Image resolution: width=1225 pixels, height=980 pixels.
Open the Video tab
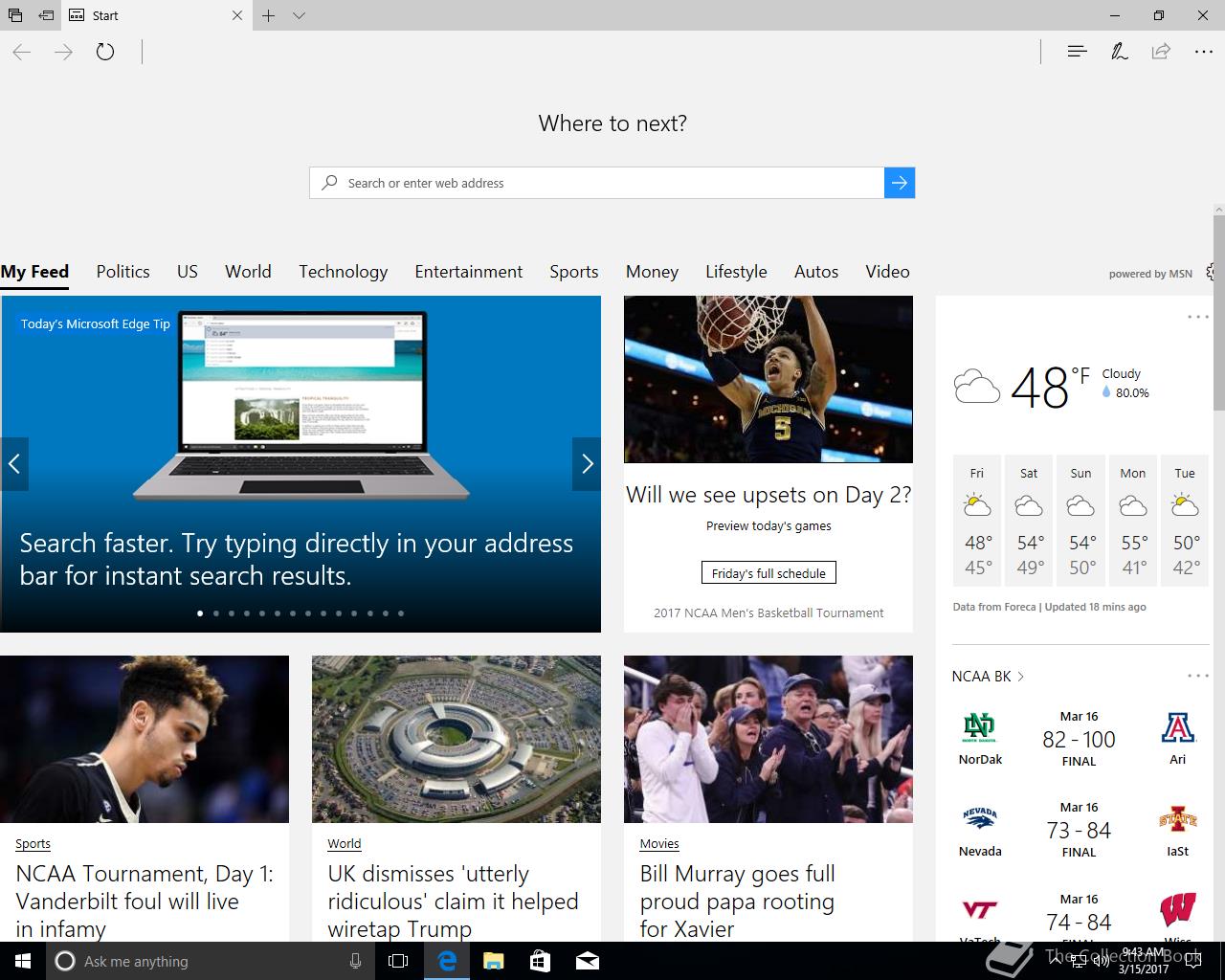[x=887, y=272]
